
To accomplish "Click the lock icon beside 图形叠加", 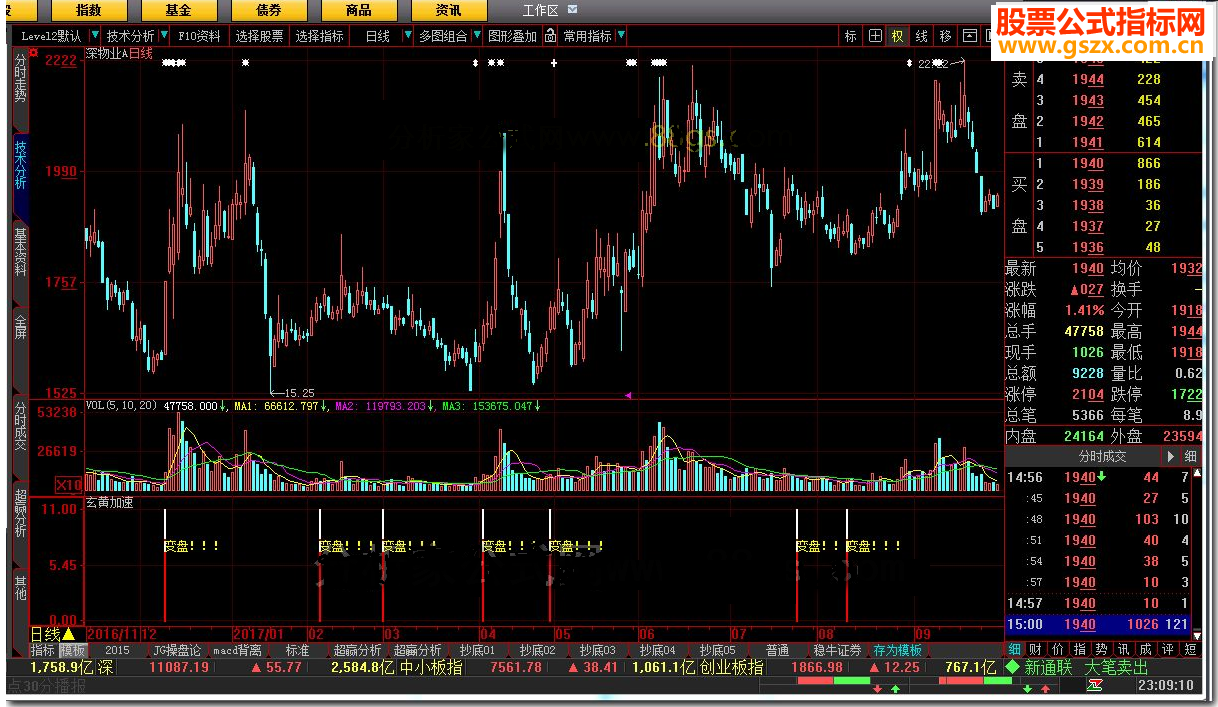I will pyautogui.click(x=552, y=36).
